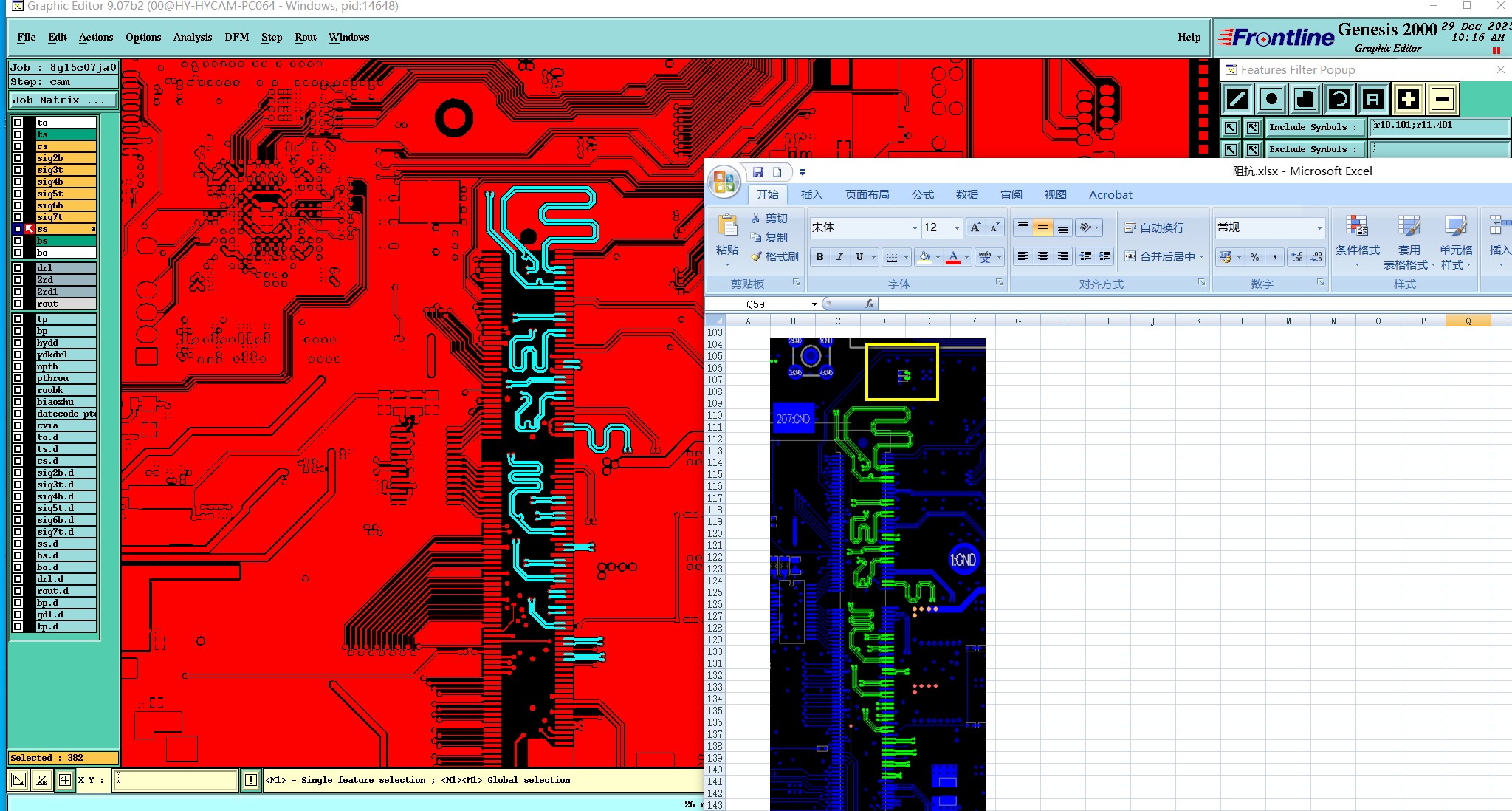
Task: Toggle the surface feature filter icon
Action: click(x=1305, y=98)
